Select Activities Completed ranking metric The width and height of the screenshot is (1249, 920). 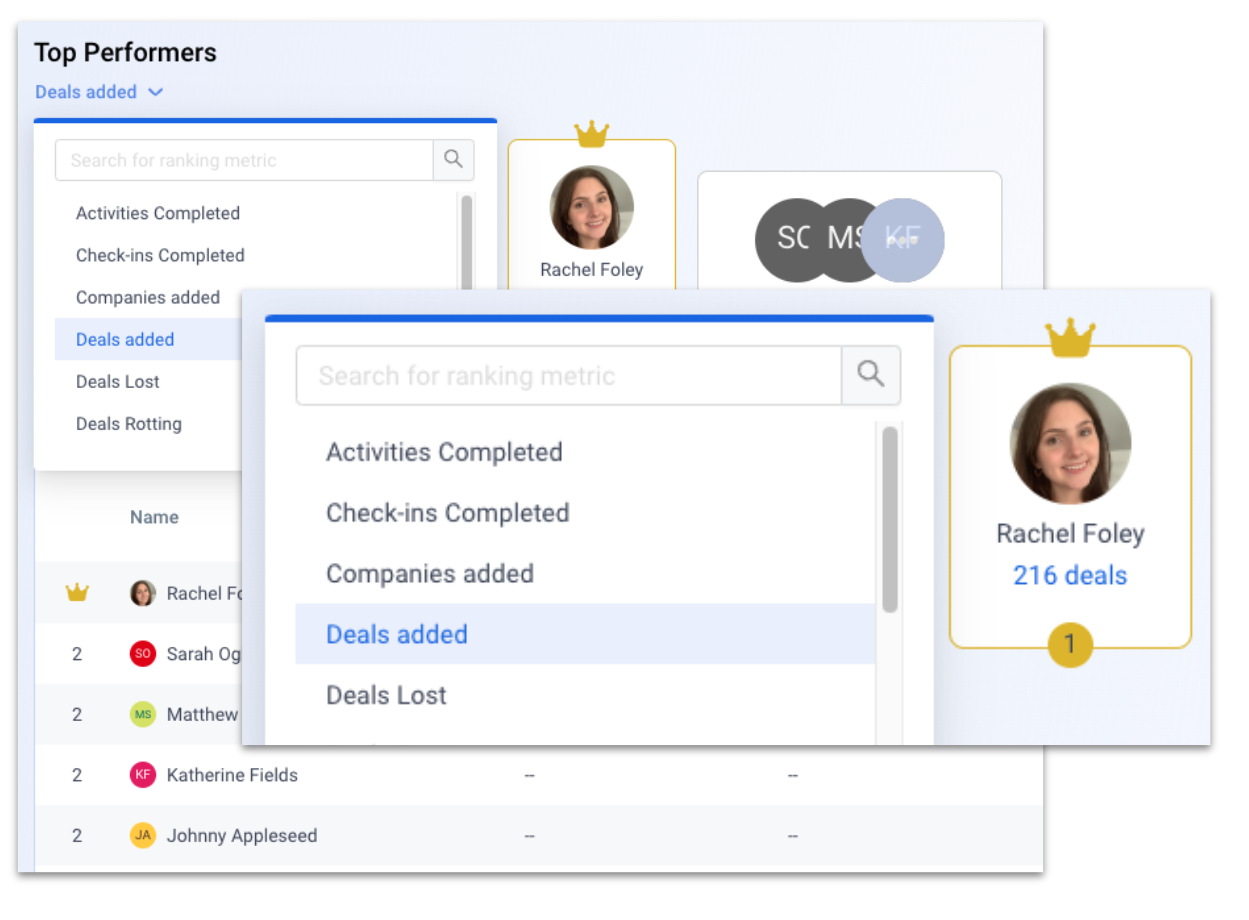pos(444,452)
